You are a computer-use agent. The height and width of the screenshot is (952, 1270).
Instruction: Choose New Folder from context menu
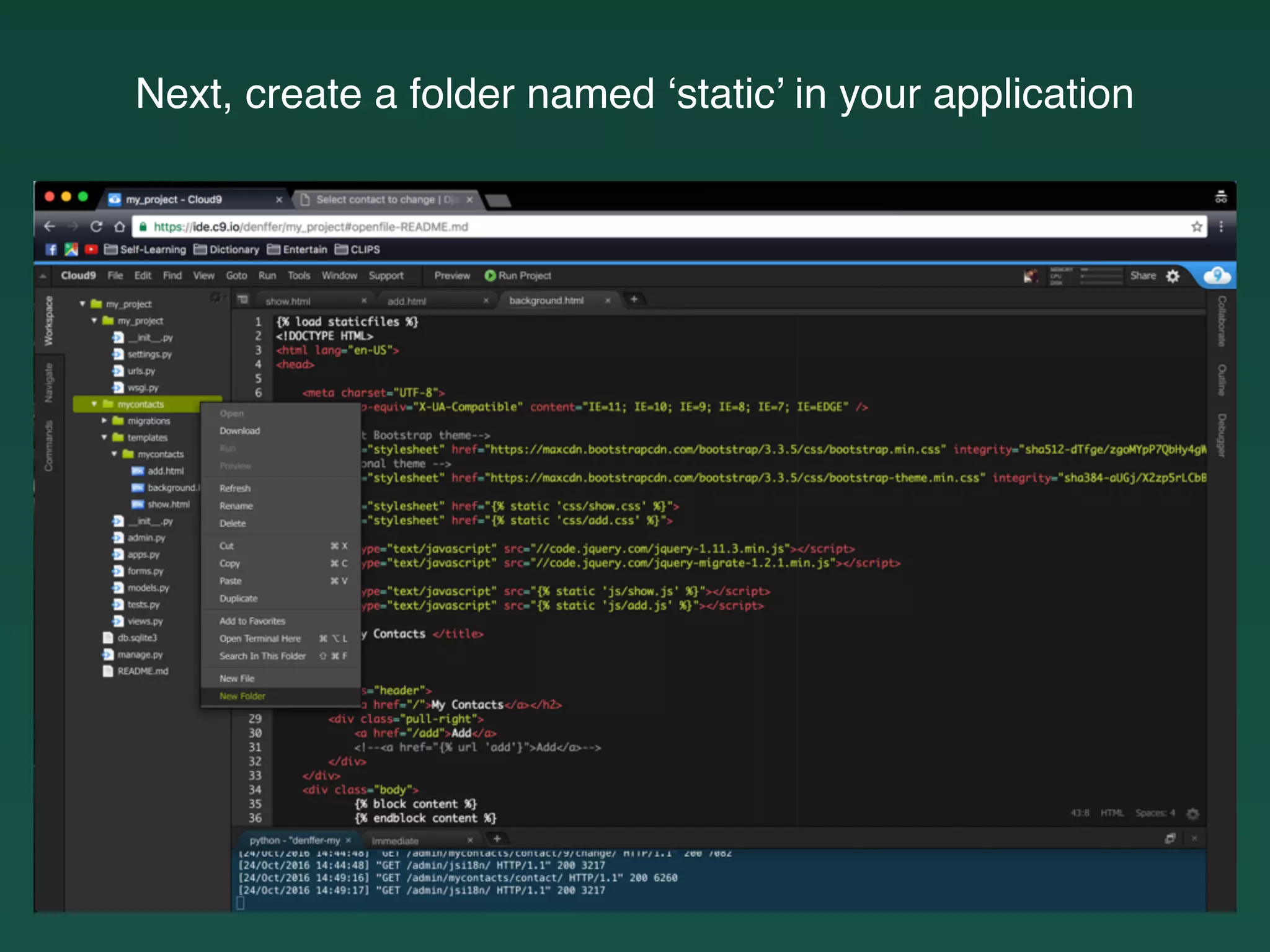point(242,697)
